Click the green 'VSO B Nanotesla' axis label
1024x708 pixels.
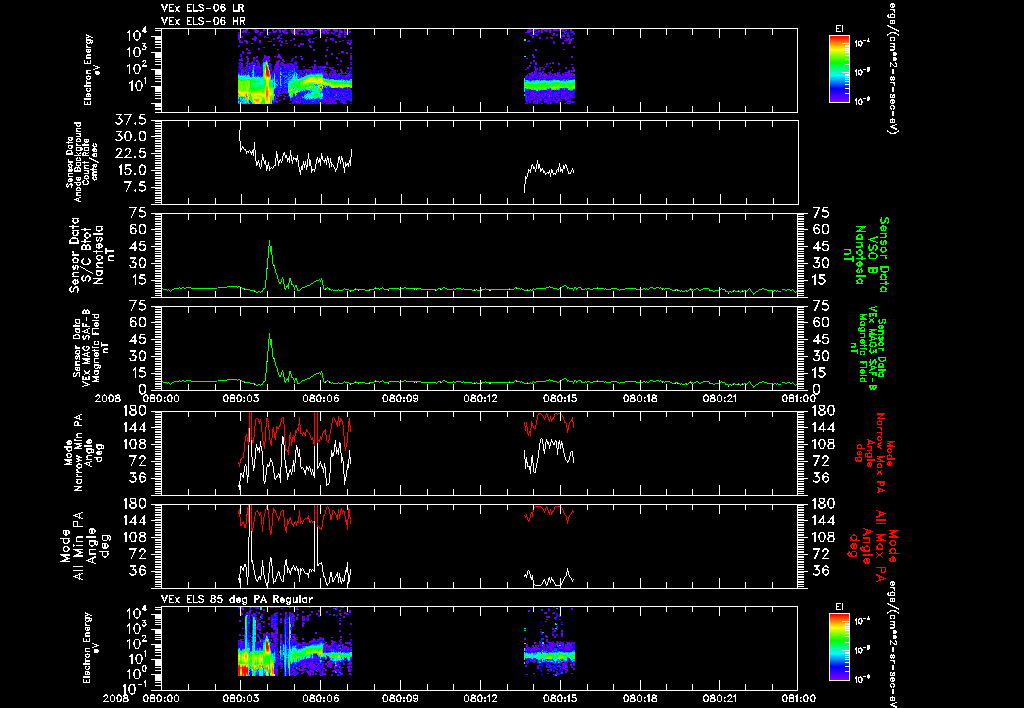coord(865,255)
